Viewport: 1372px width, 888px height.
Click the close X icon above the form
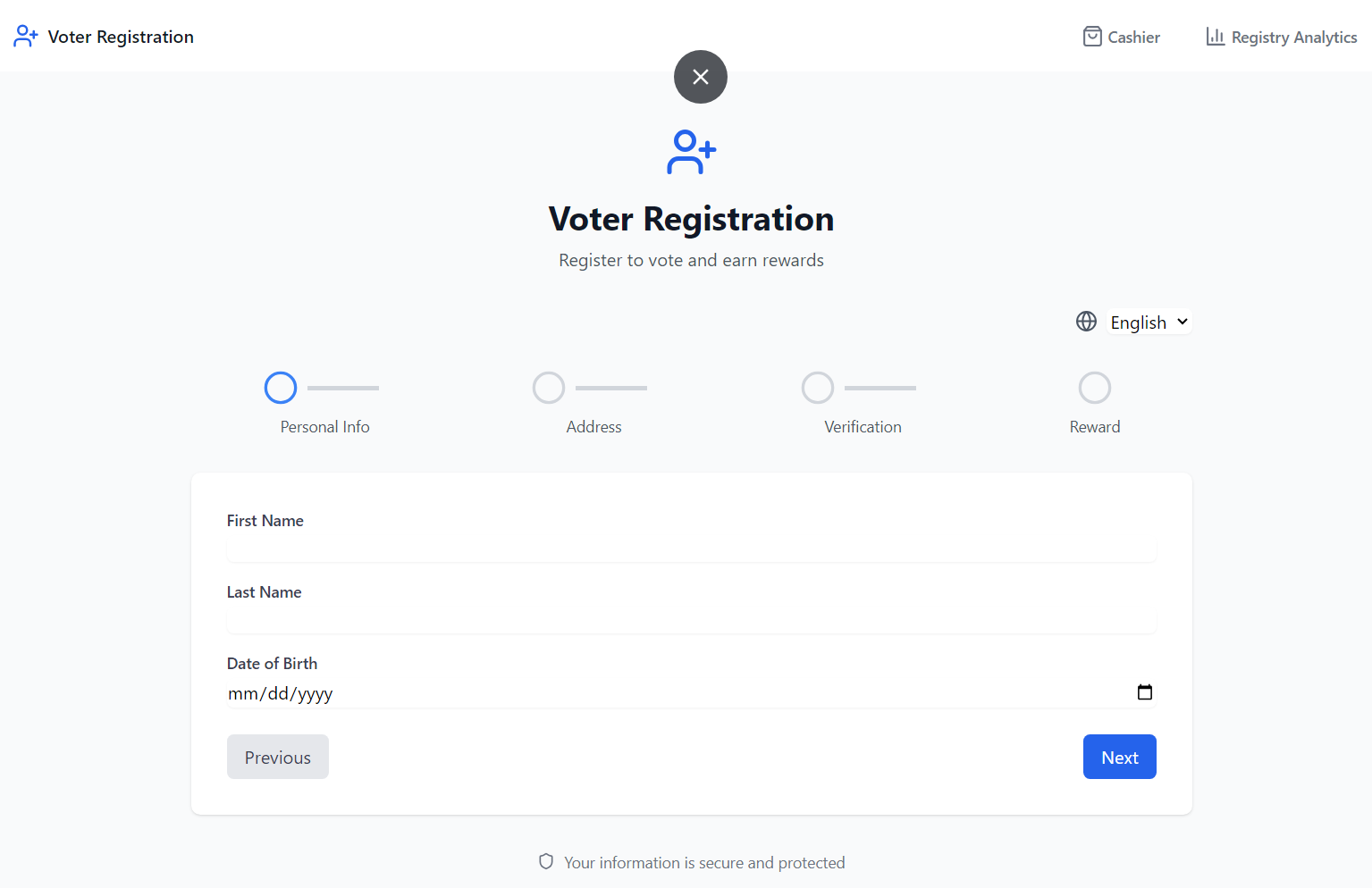(700, 77)
